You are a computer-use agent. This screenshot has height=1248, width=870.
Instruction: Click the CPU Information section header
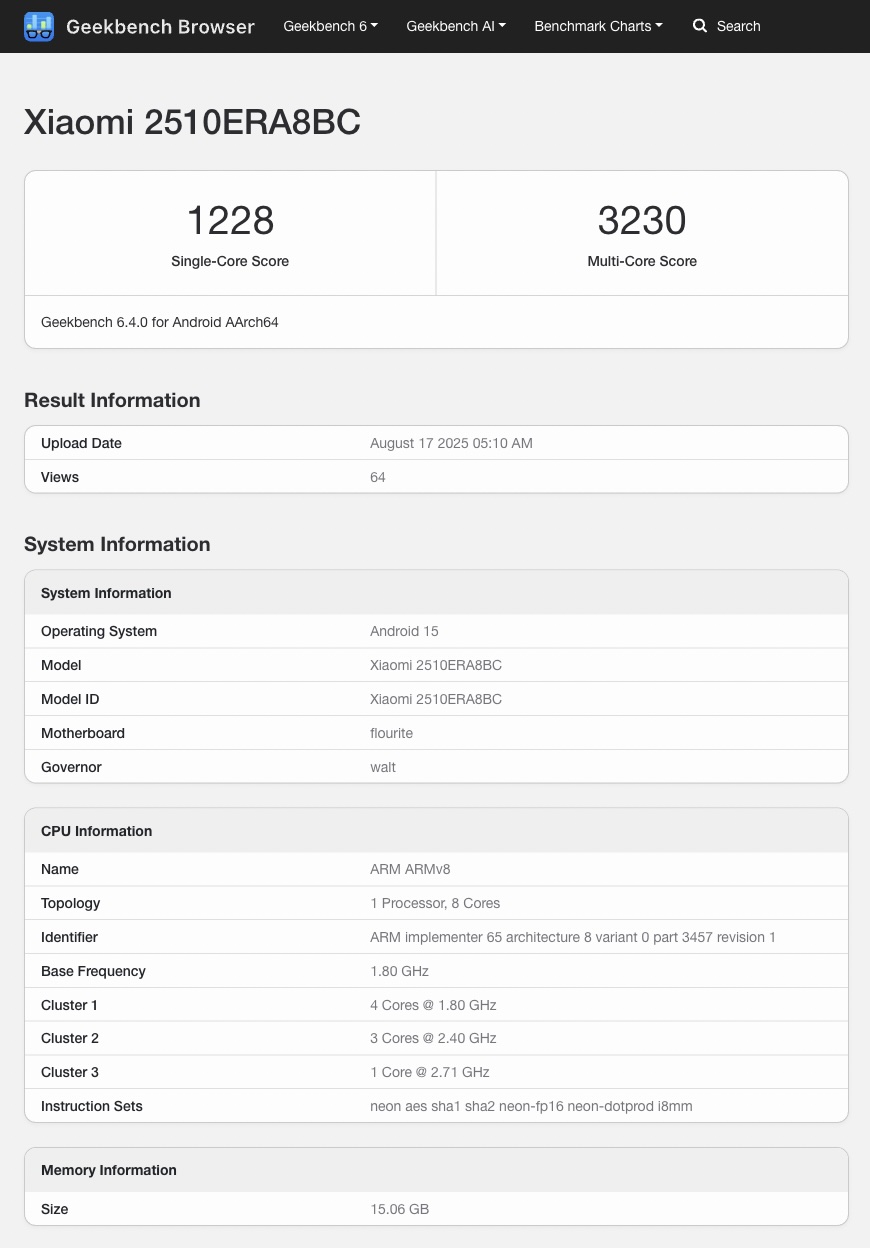click(97, 831)
